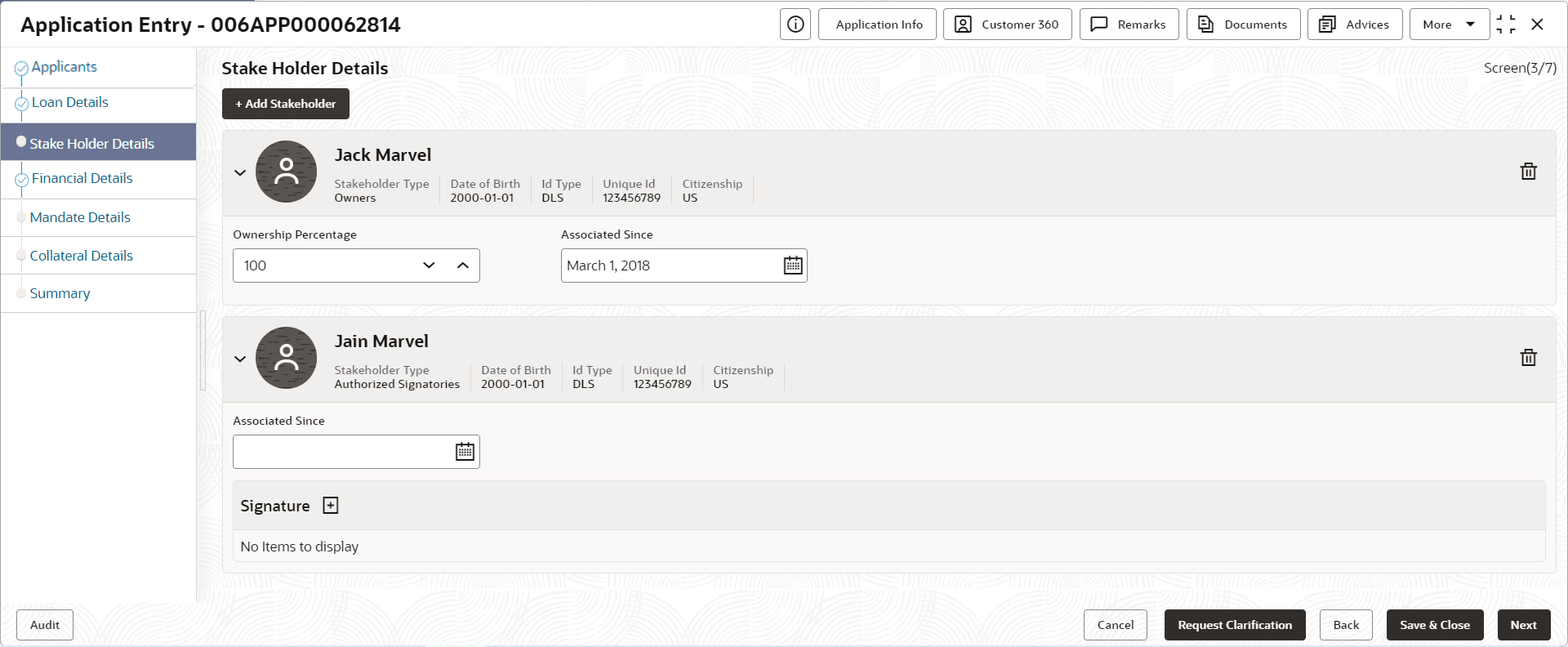Viewport: 1568px width, 647px height.
Task: Open Jack Marvel's profile avatar
Action: (286, 172)
